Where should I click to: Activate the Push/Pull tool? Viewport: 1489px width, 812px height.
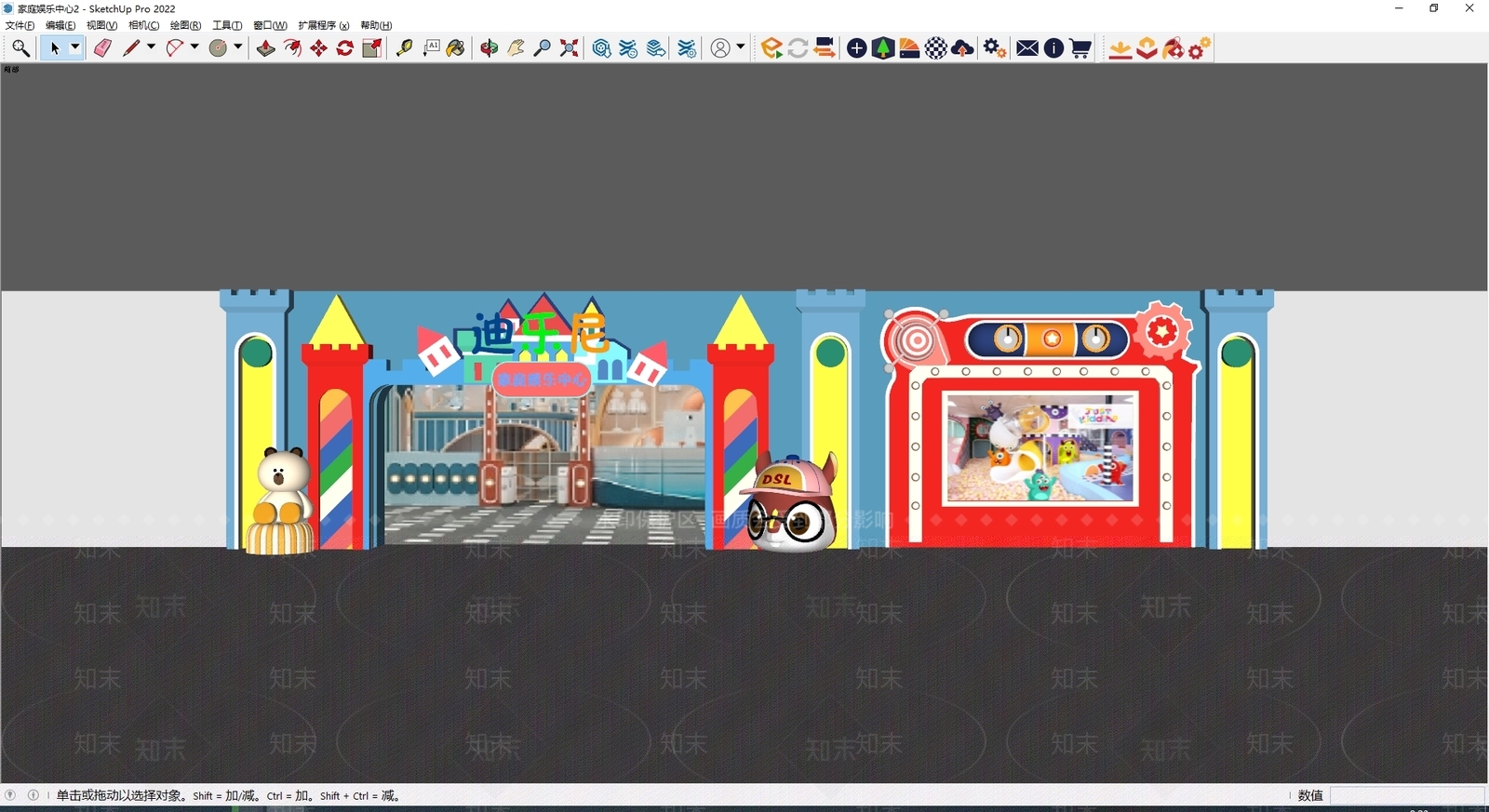point(265,48)
